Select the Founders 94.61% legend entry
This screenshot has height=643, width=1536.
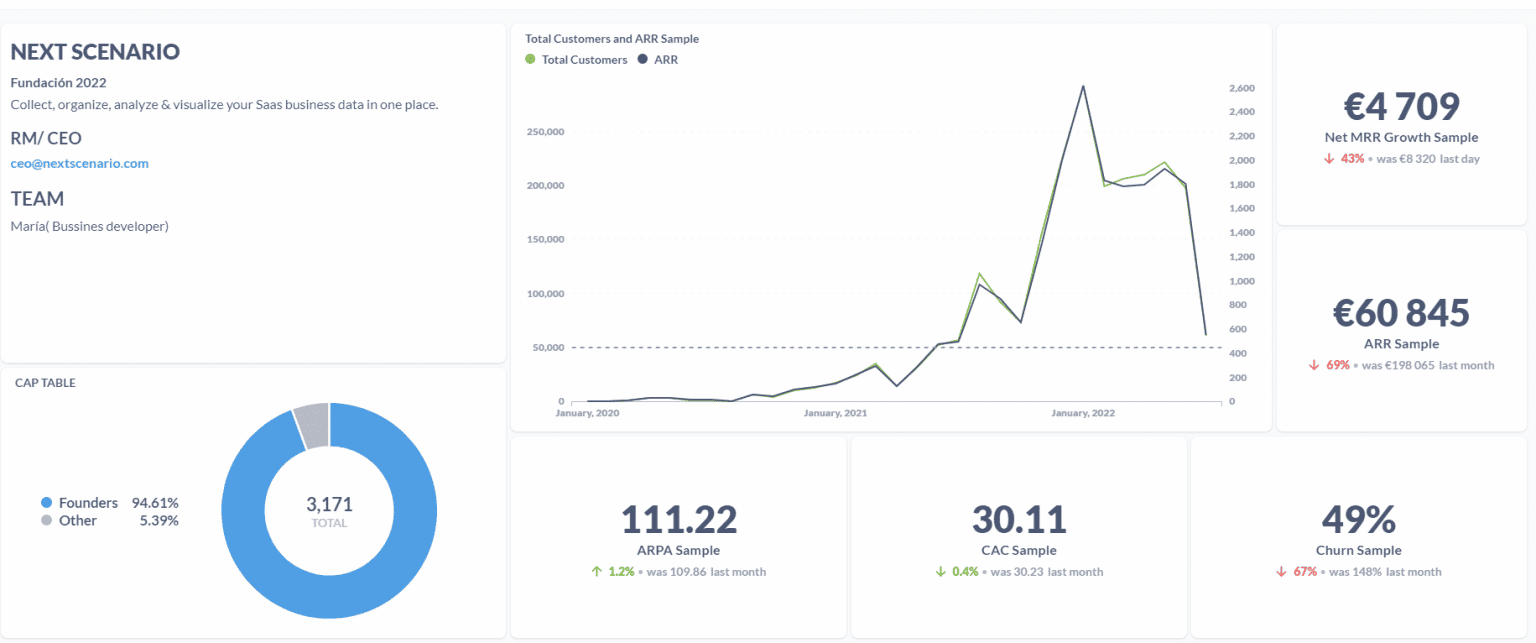[110, 503]
